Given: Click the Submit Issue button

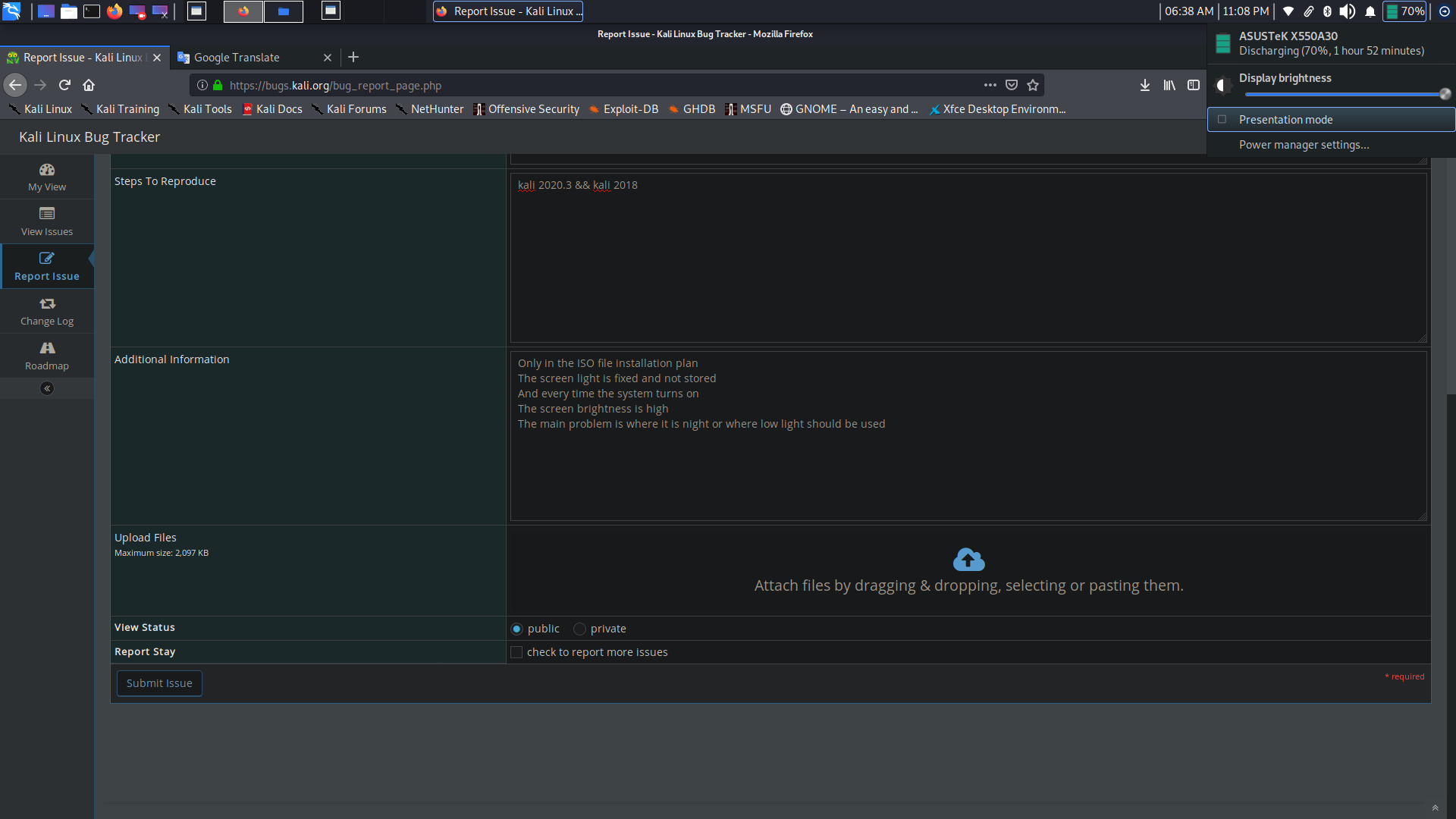Looking at the screenshot, I should coord(159,683).
